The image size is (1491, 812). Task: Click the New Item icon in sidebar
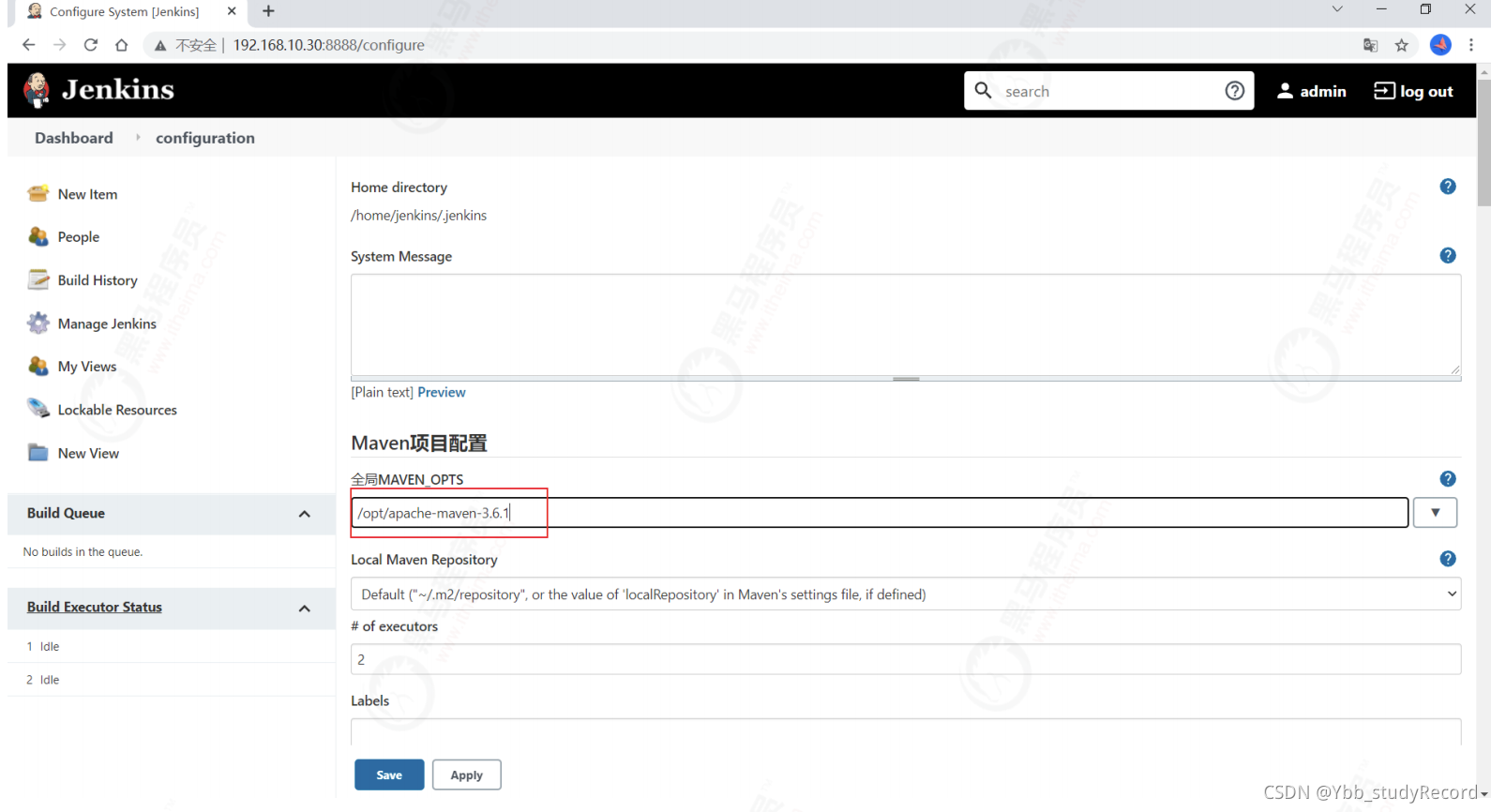point(38,194)
